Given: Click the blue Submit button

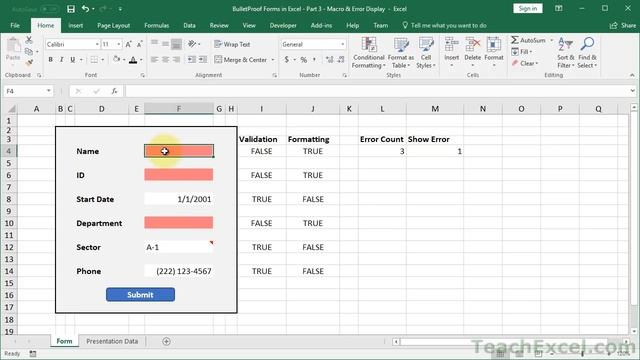Looking at the screenshot, I should click(140, 295).
